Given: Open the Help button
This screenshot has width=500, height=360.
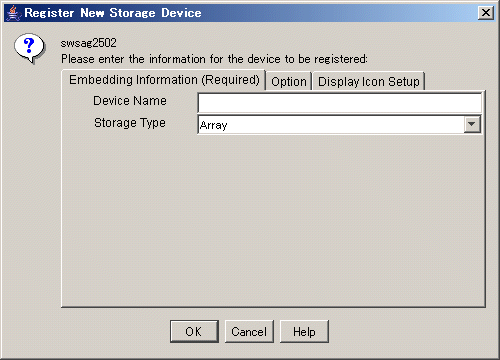Looking at the screenshot, I should click(304, 331).
